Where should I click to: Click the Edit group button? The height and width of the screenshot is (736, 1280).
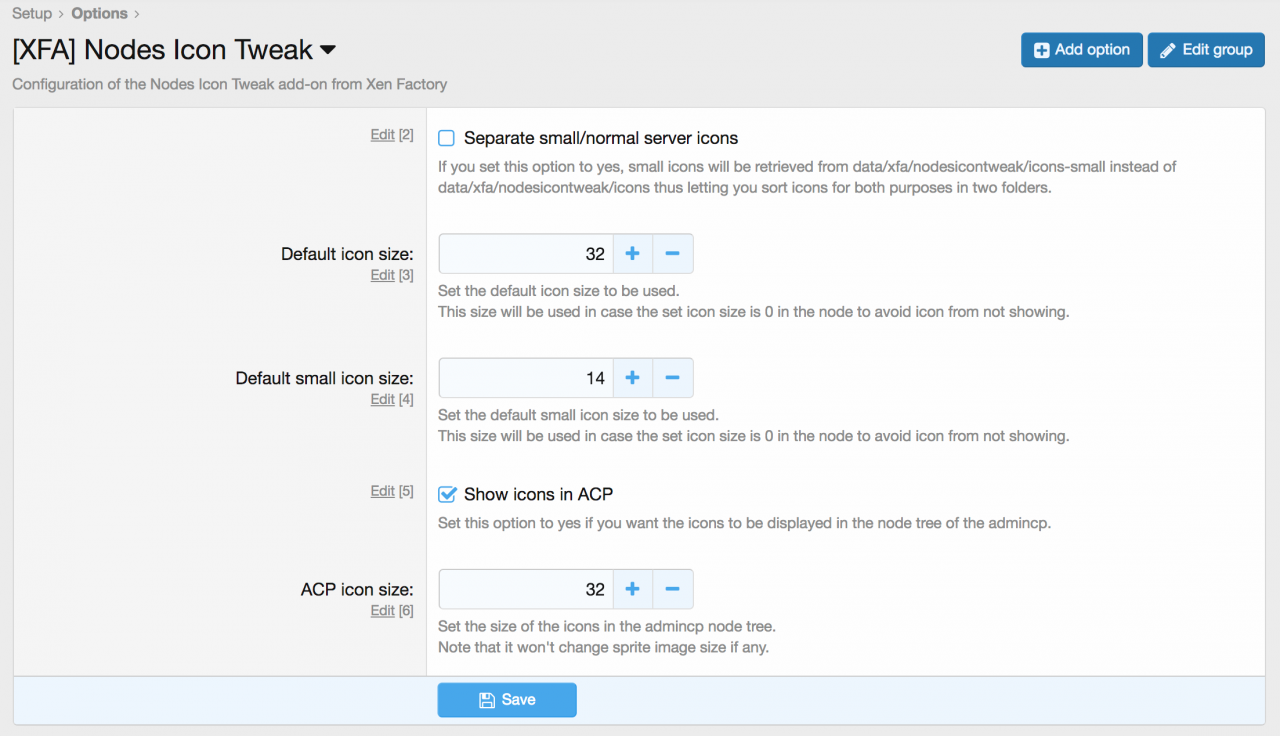click(x=1206, y=50)
